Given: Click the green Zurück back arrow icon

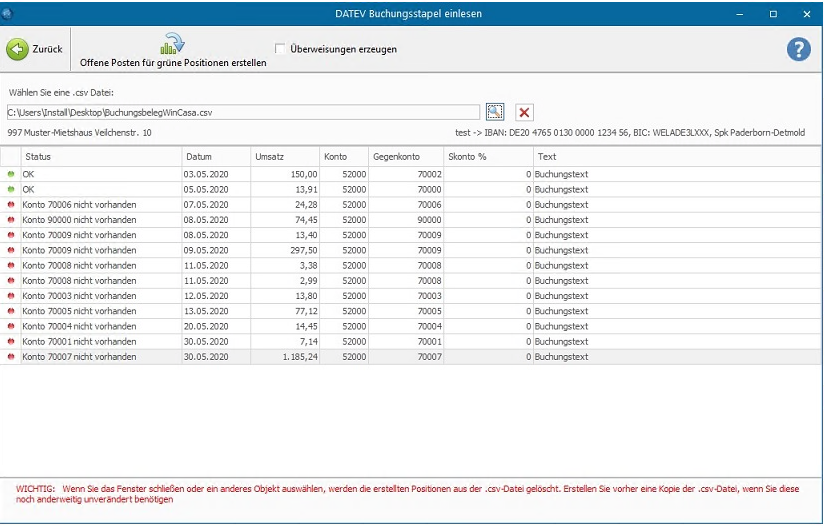Looking at the screenshot, I should [x=17, y=49].
